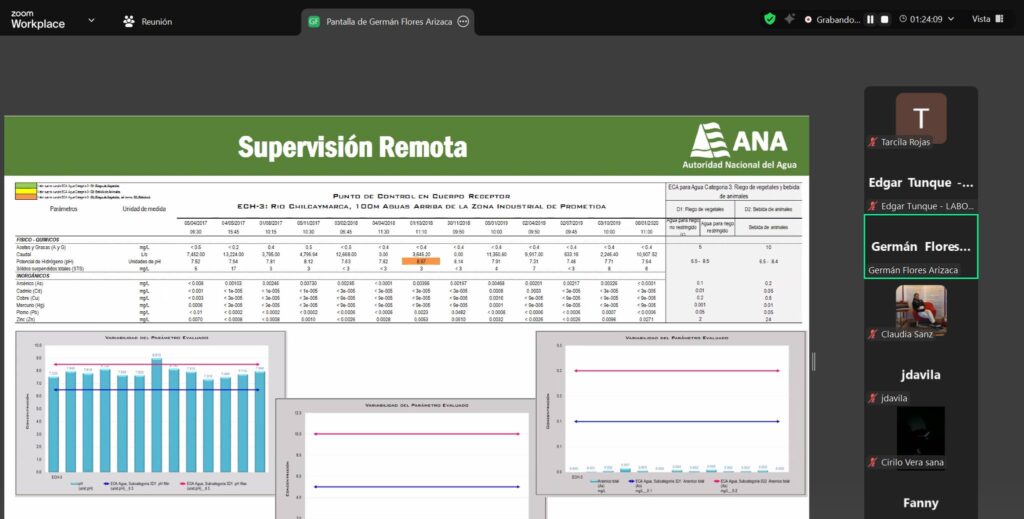This screenshot has width=1024, height=519.
Task: Expand the dropdown next to meeting timer
Action: (953, 20)
